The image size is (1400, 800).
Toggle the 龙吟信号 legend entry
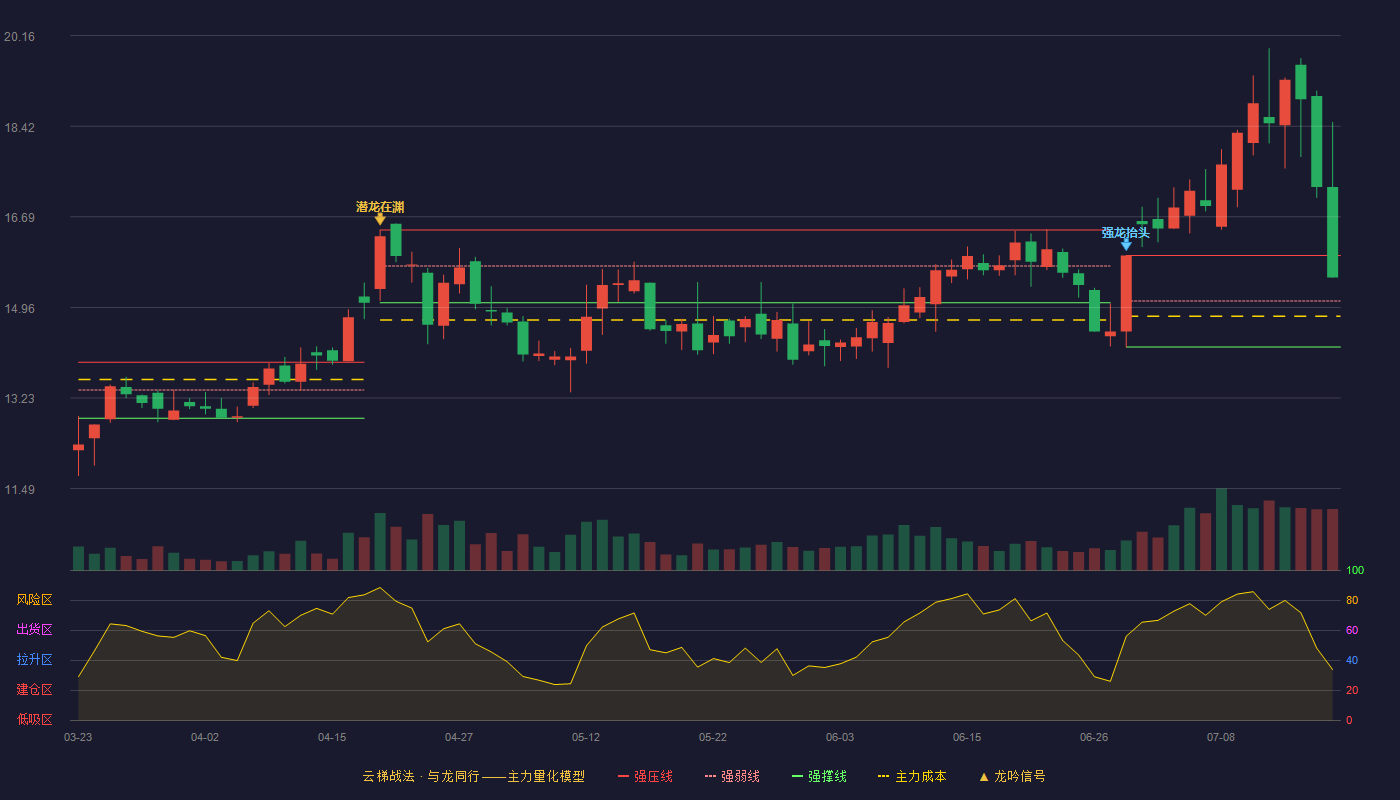pyautogui.click(x=1011, y=776)
